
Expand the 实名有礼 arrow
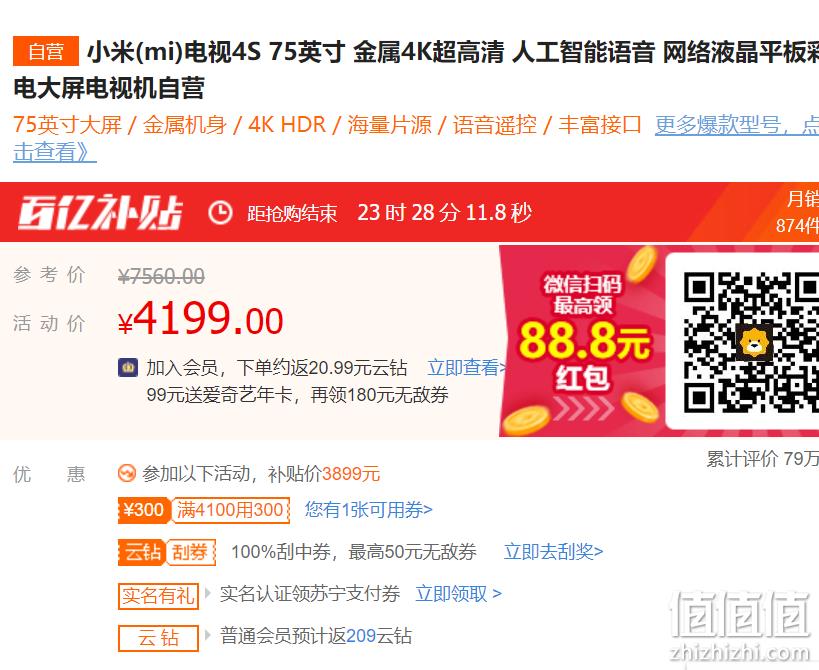tap(208, 593)
